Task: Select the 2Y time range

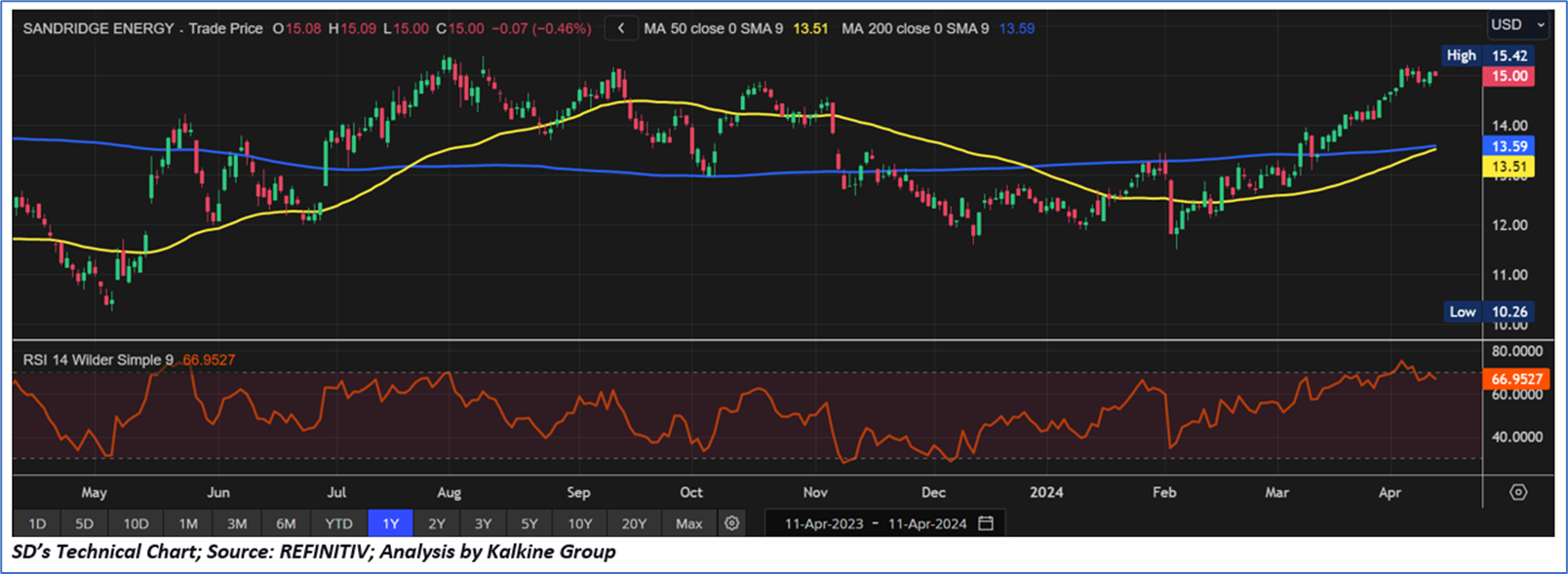Action: click(437, 523)
